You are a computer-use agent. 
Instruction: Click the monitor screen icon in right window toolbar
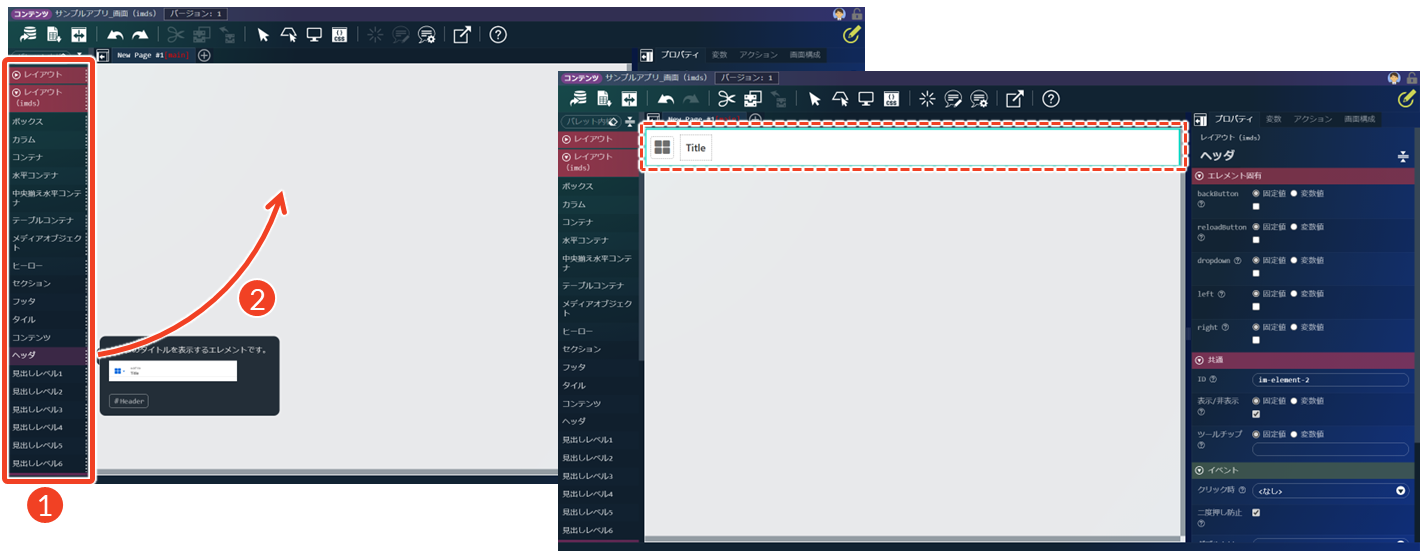click(866, 98)
